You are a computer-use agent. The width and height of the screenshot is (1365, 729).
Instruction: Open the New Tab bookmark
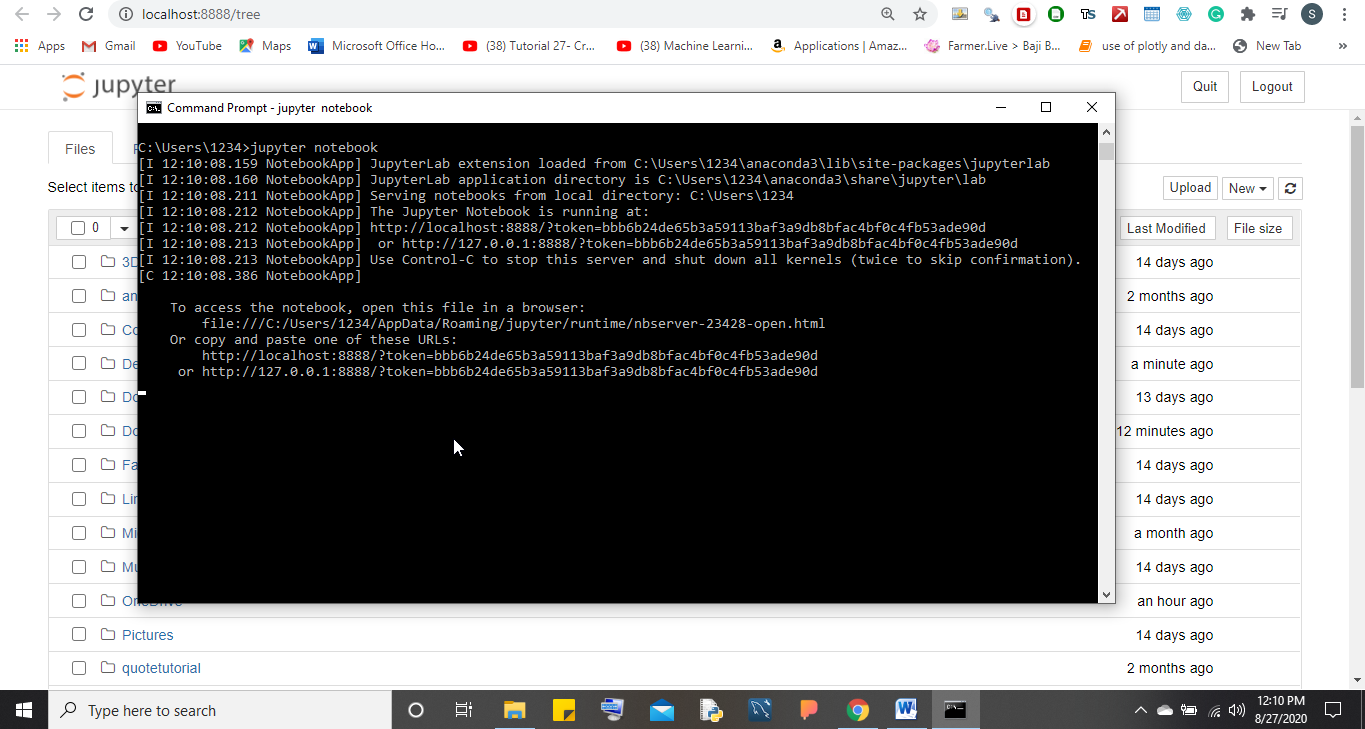1267,46
